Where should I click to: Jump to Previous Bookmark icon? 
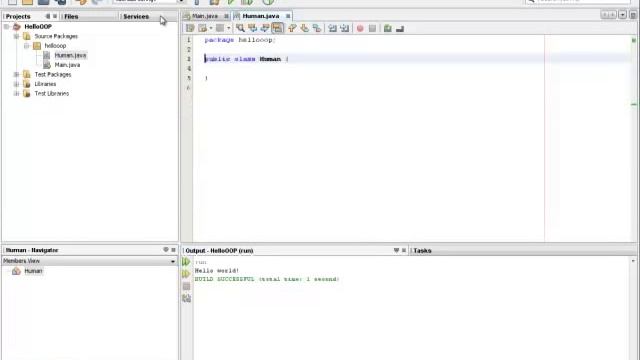[292, 28]
